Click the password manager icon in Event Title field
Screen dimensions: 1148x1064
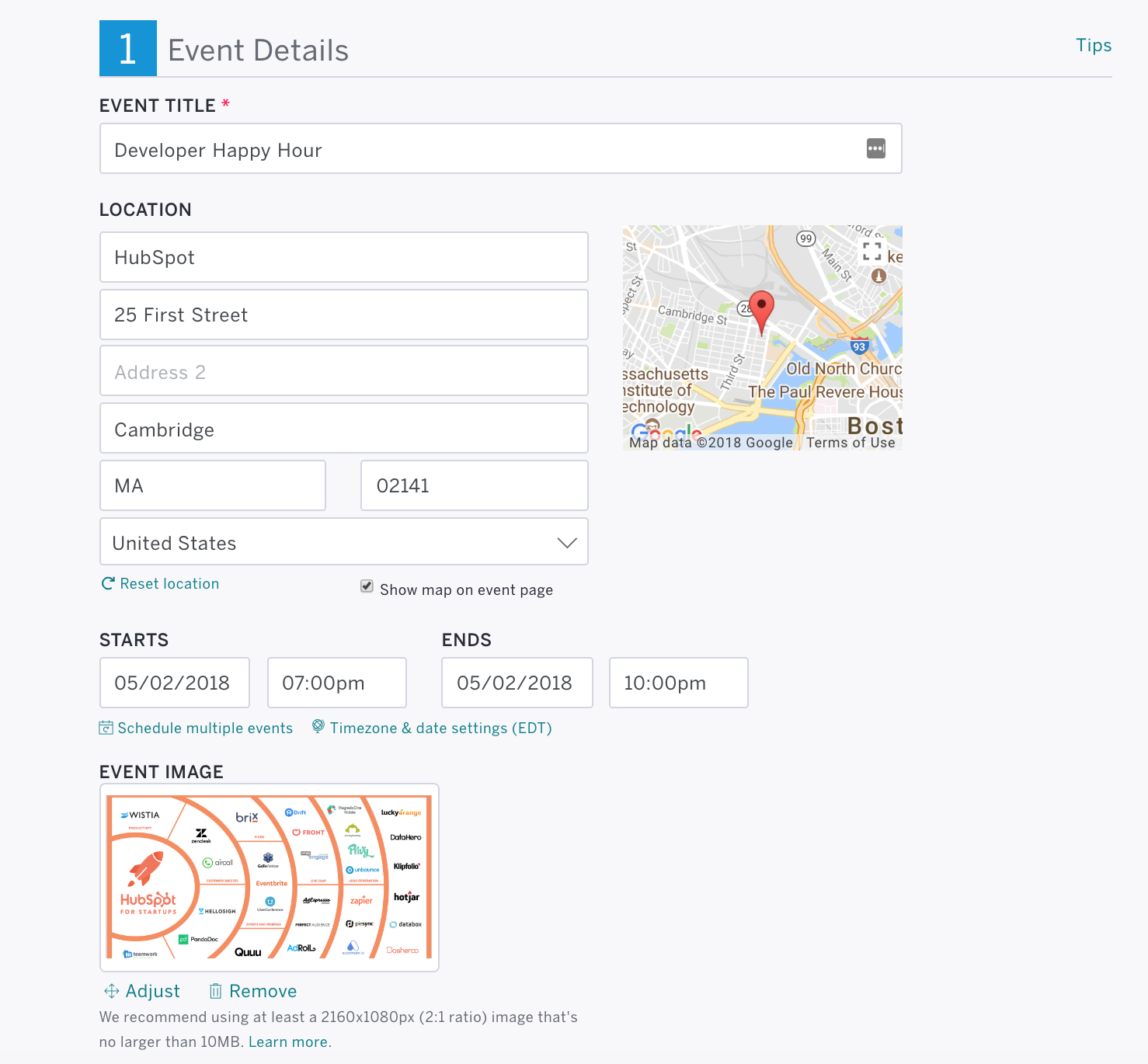(x=875, y=148)
